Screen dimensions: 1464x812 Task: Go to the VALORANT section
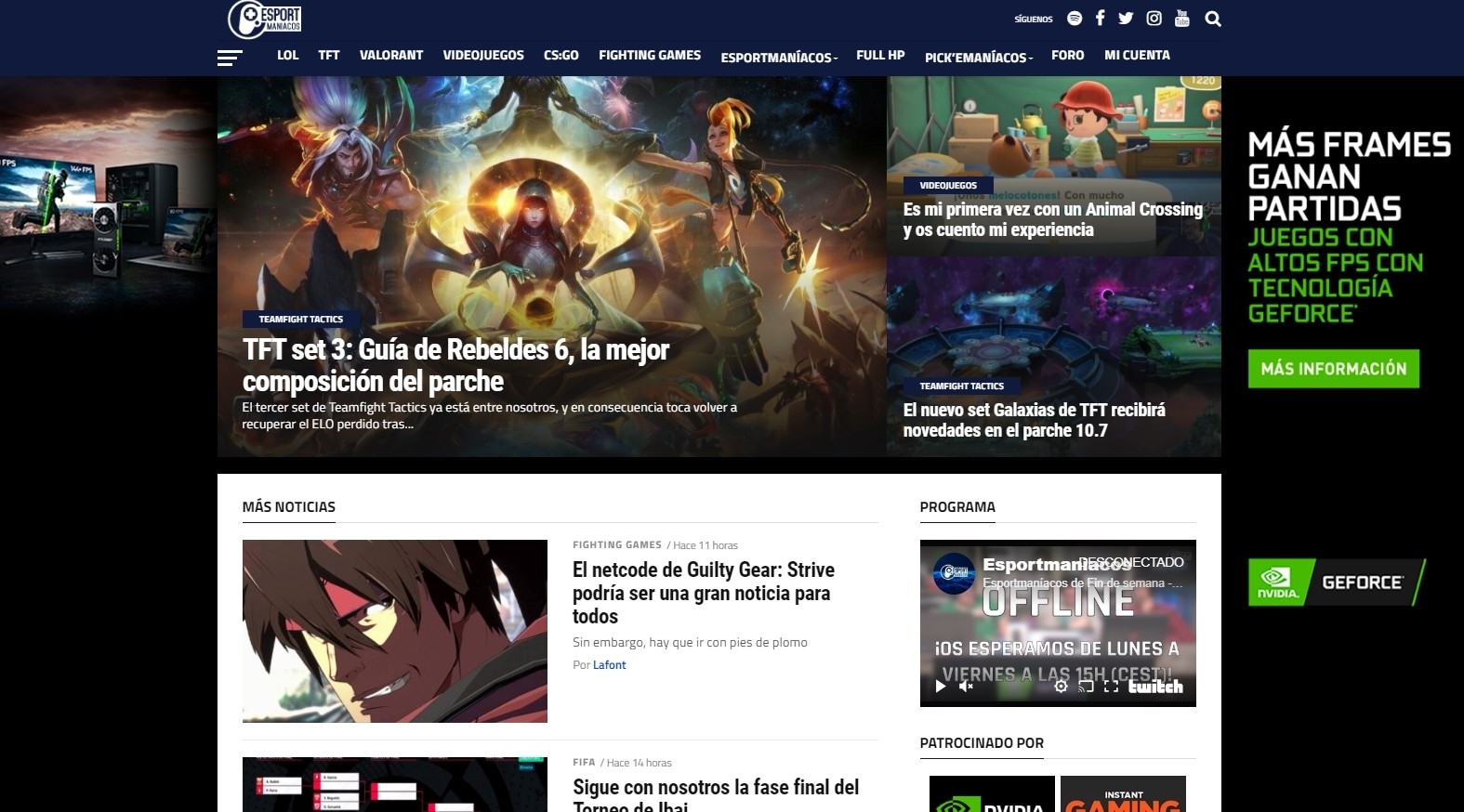(391, 56)
